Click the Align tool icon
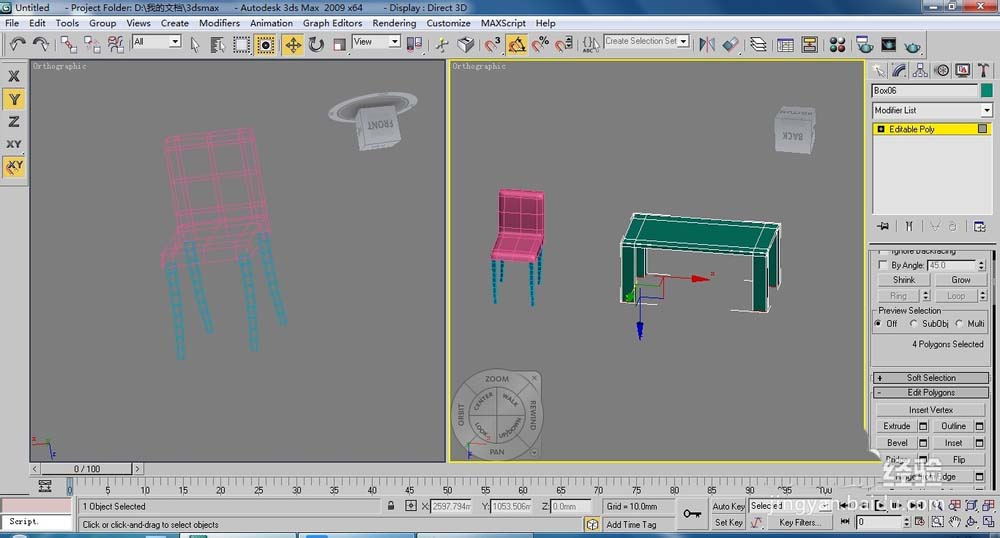The width and height of the screenshot is (1000, 538). 731,44
